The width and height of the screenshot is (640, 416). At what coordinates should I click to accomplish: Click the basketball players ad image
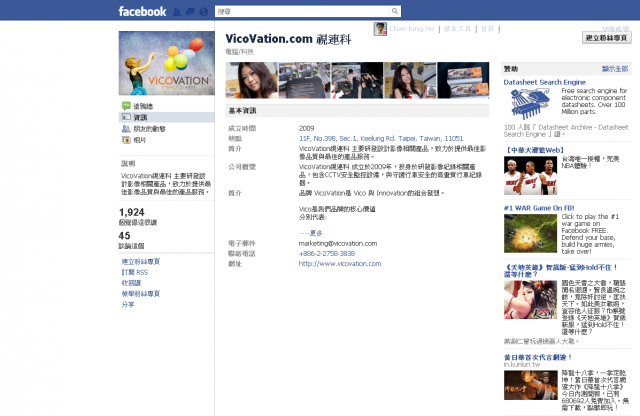[x=530, y=176]
